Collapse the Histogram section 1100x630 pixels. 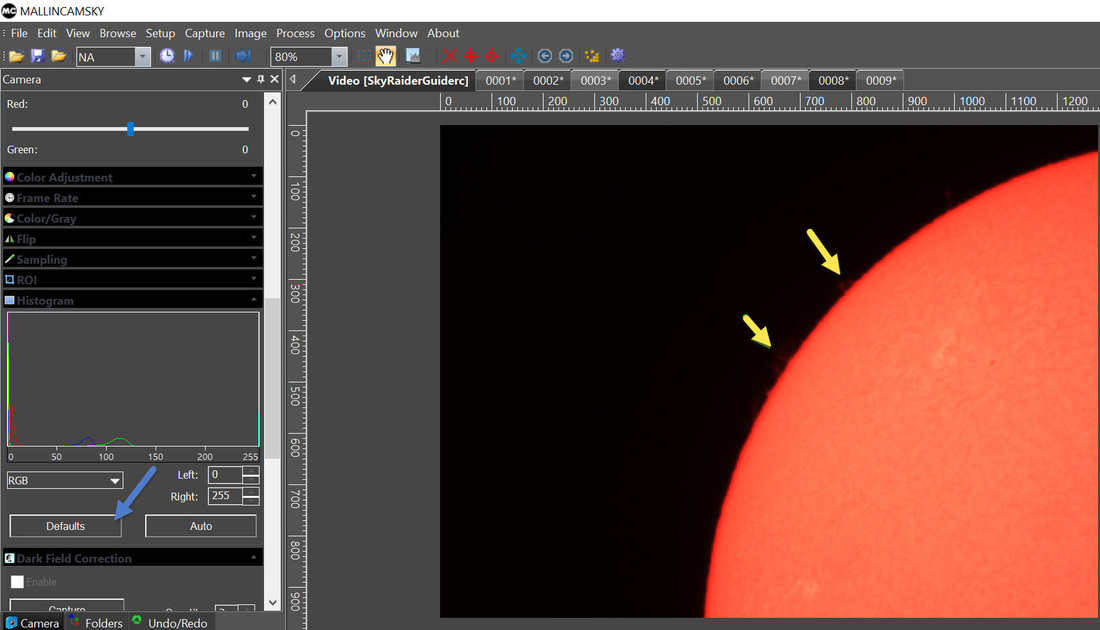coord(133,300)
